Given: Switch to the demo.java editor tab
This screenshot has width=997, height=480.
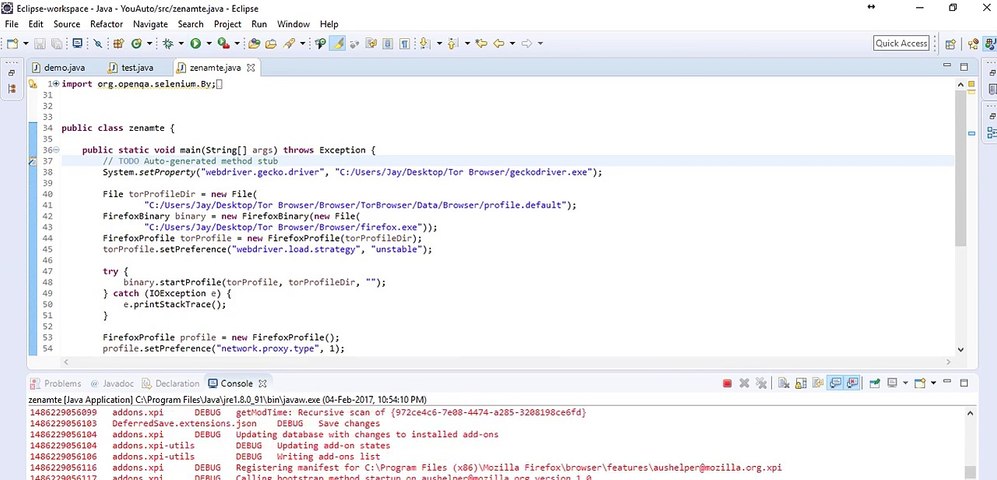Looking at the screenshot, I should 59,67.
